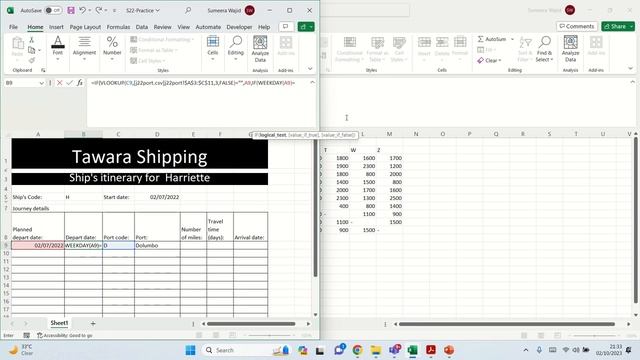Click the taskbar Search box
640x360 pixels.
pyautogui.click(x=247, y=350)
